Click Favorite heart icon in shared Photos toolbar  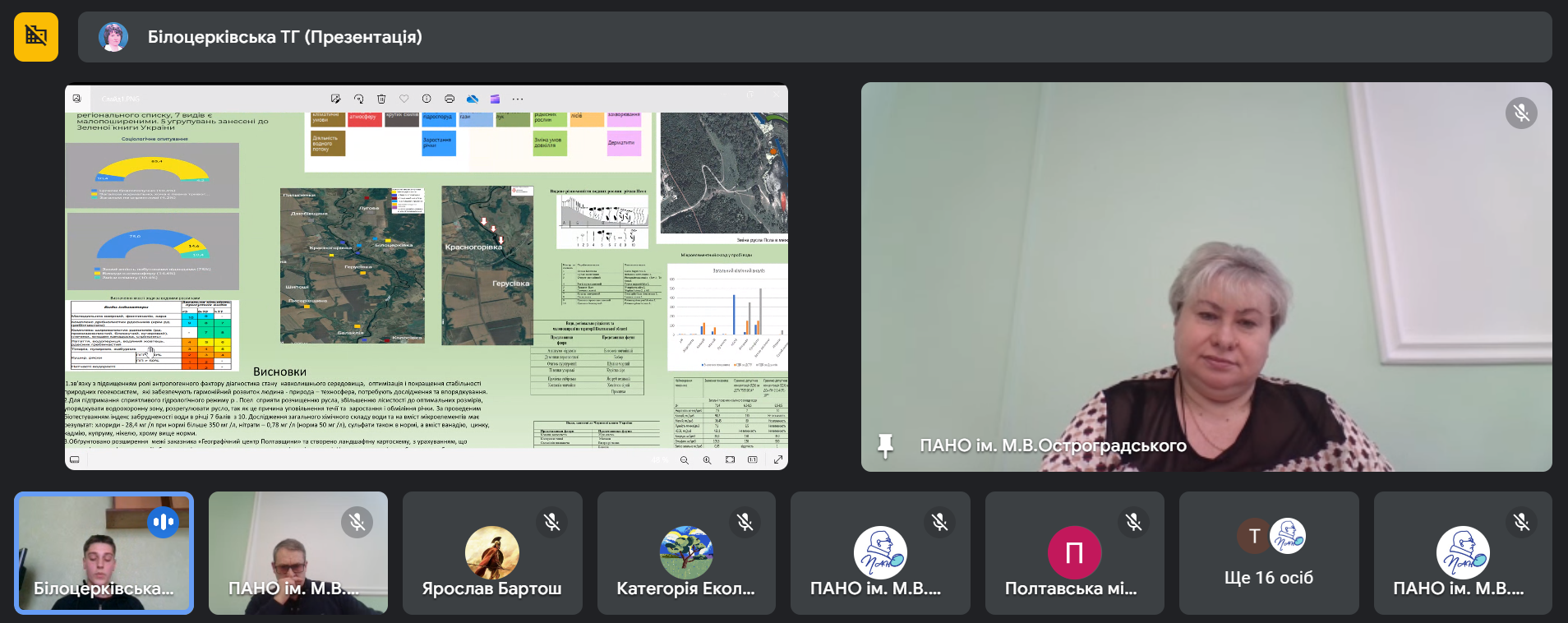point(404,99)
